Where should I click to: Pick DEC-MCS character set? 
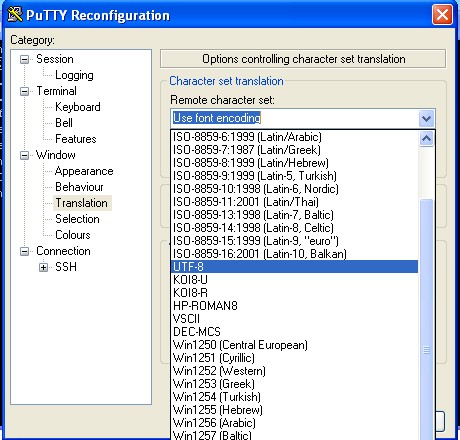pyautogui.click(x=295, y=332)
